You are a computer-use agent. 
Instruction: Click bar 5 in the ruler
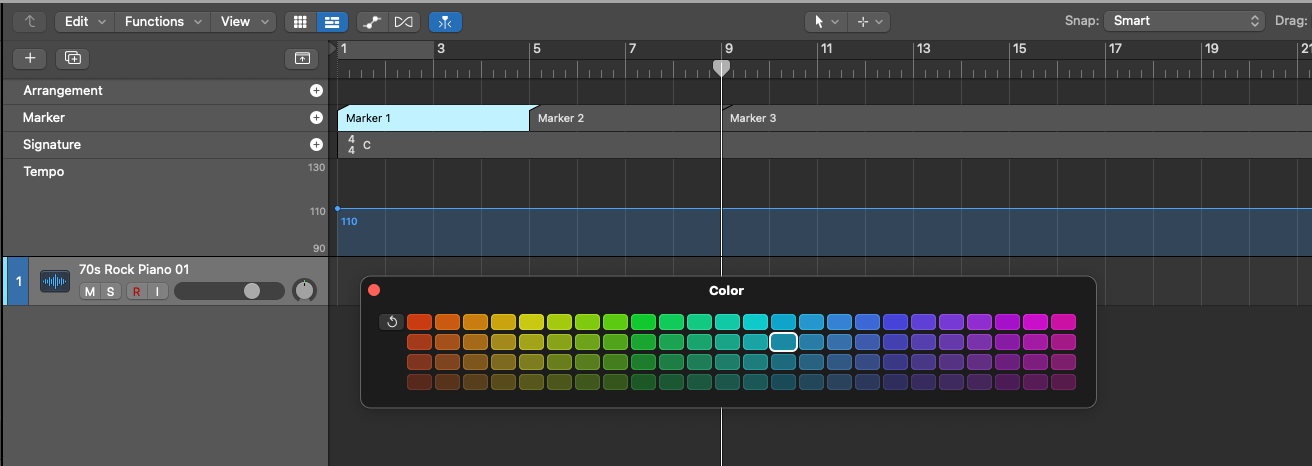pyautogui.click(x=536, y=48)
